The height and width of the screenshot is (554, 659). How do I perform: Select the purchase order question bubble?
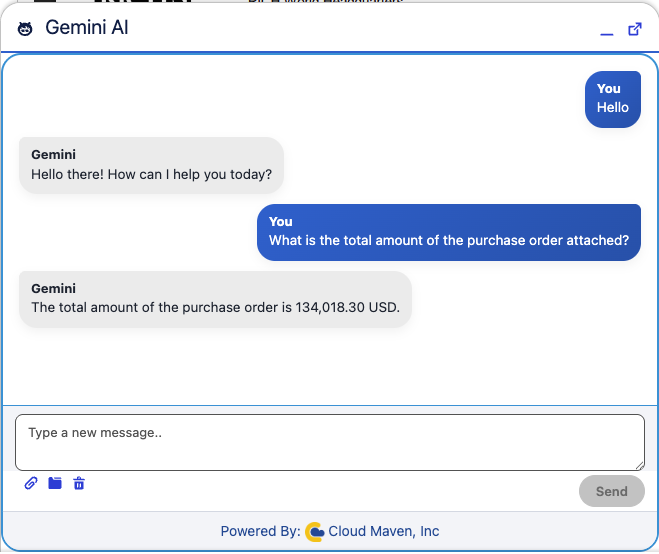449,232
